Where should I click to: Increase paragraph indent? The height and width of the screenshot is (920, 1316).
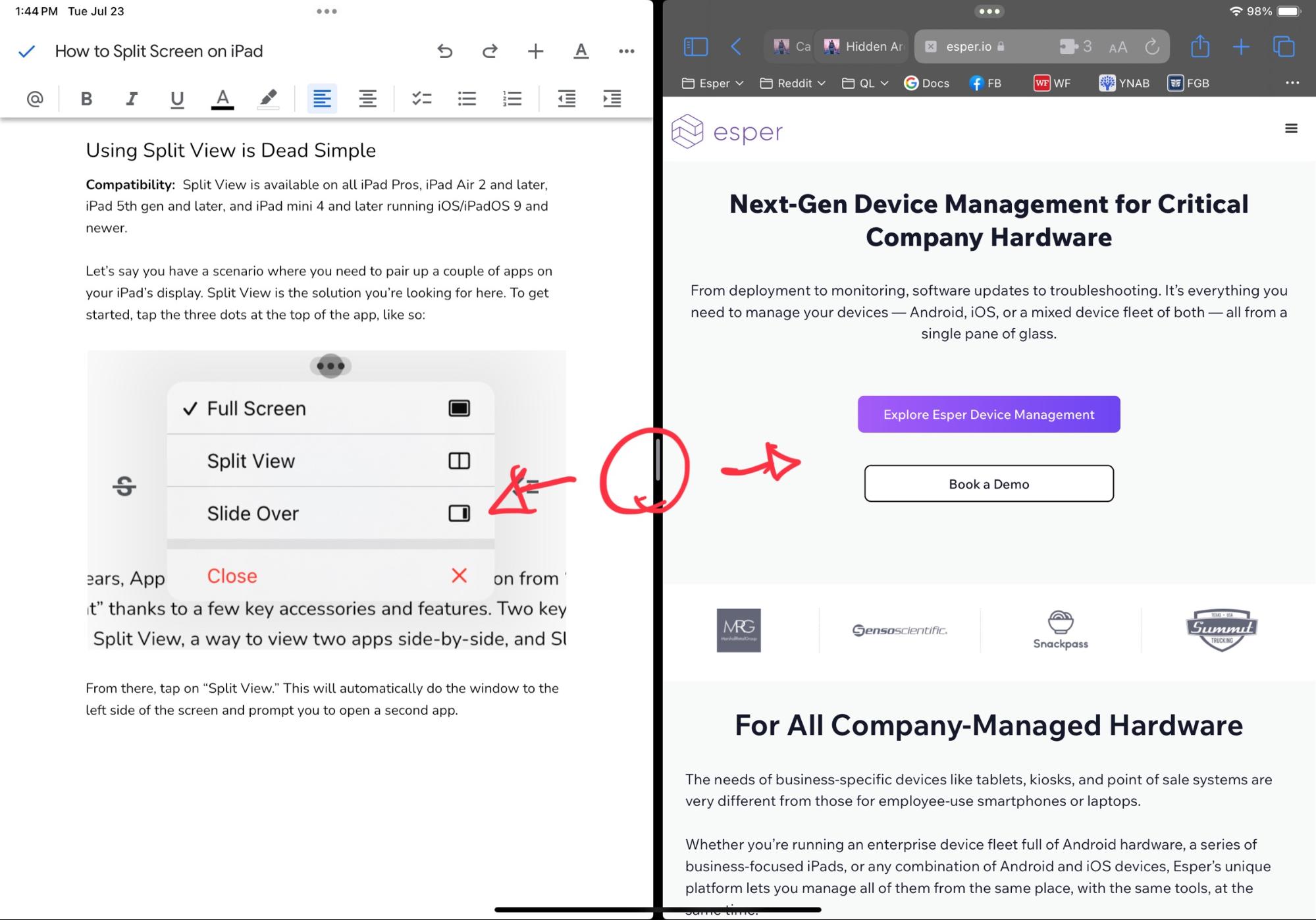(612, 99)
